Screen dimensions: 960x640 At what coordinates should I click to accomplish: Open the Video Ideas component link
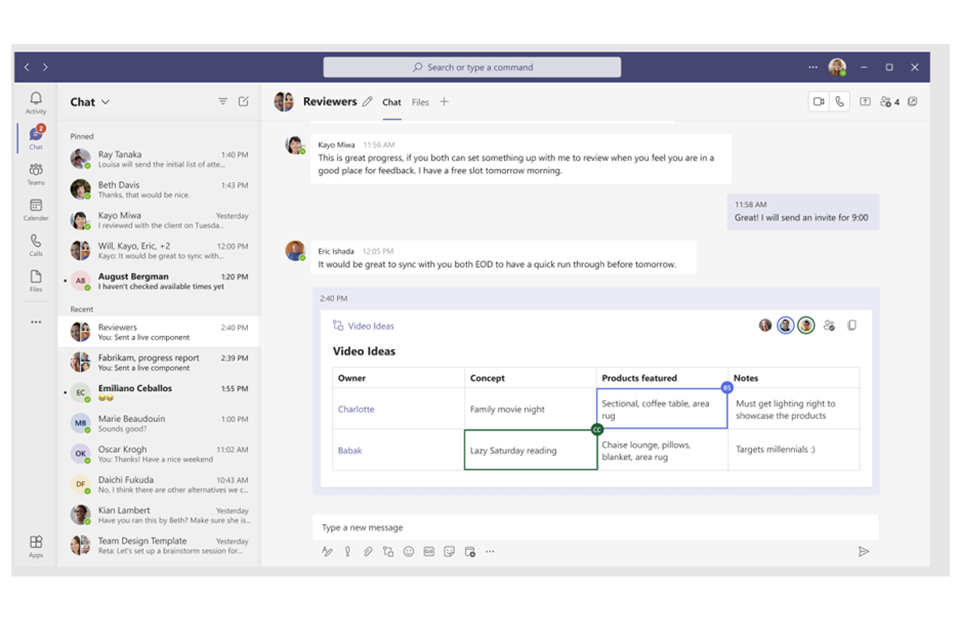pos(370,326)
